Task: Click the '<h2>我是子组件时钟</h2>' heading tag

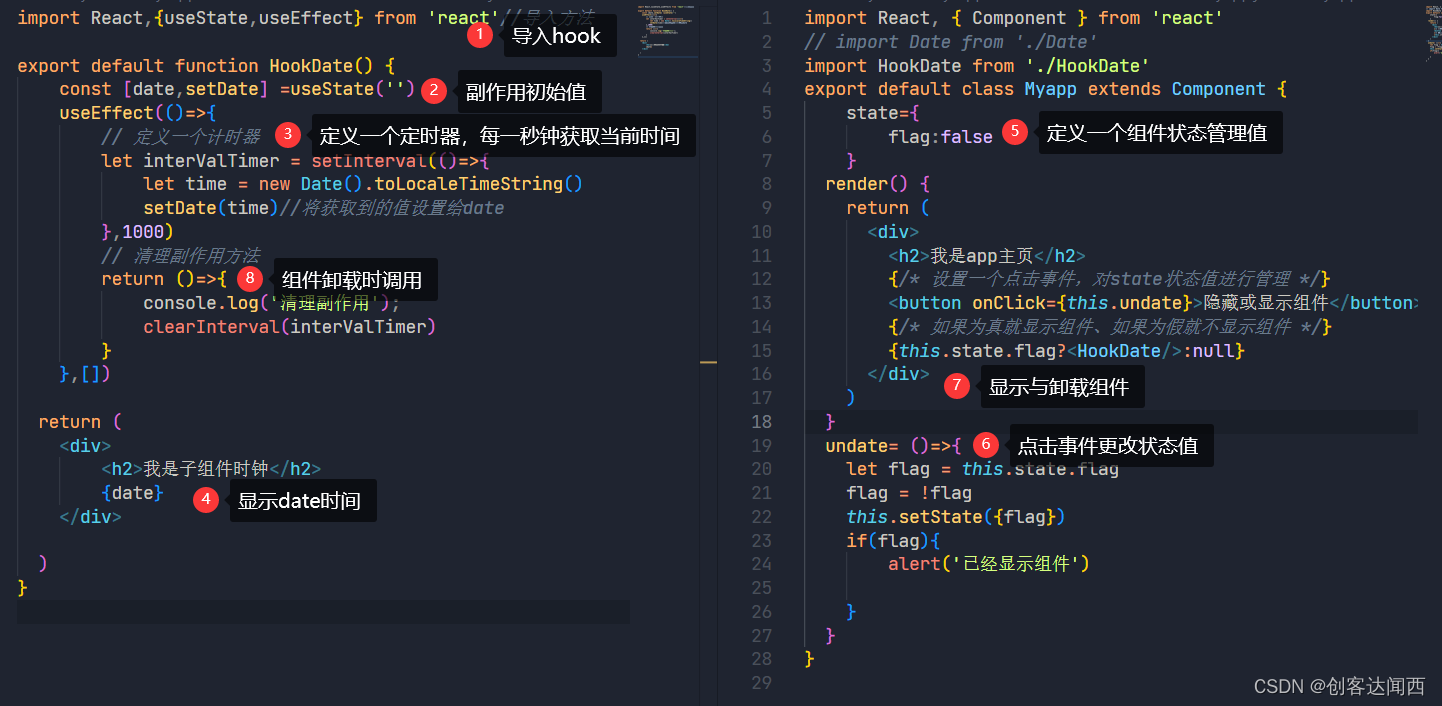Action: click(x=211, y=469)
